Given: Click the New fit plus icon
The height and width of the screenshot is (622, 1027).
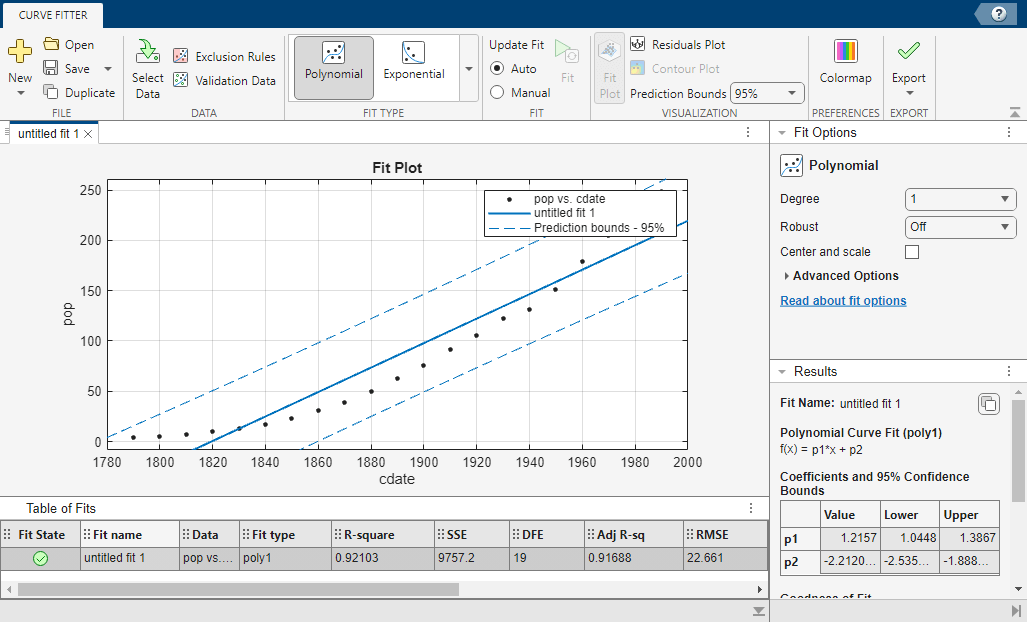Looking at the screenshot, I should click(x=20, y=52).
